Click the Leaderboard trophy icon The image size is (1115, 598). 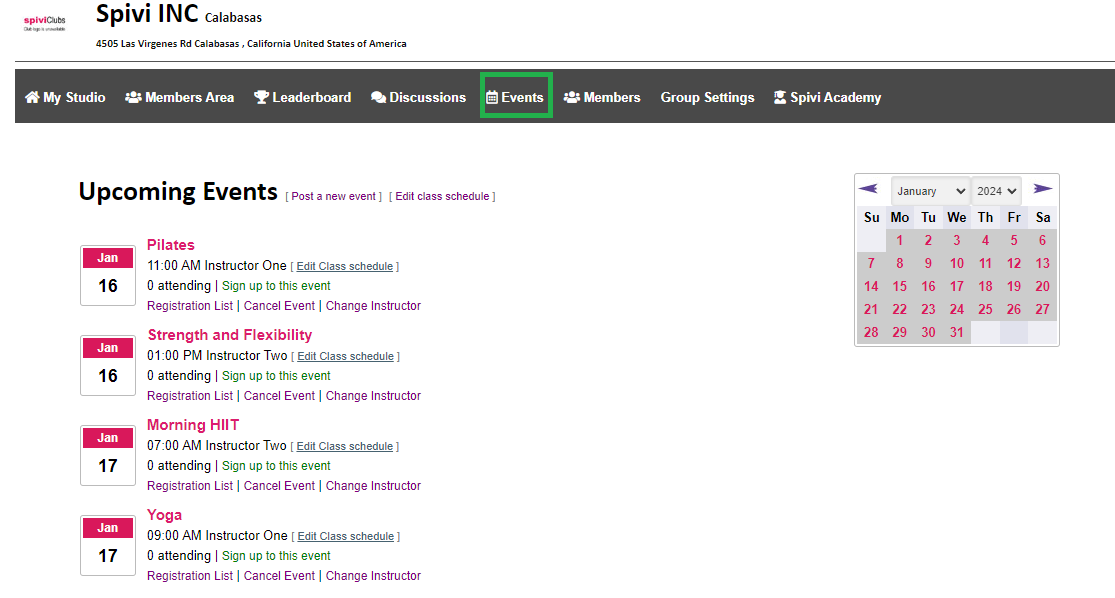click(x=261, y=98)
